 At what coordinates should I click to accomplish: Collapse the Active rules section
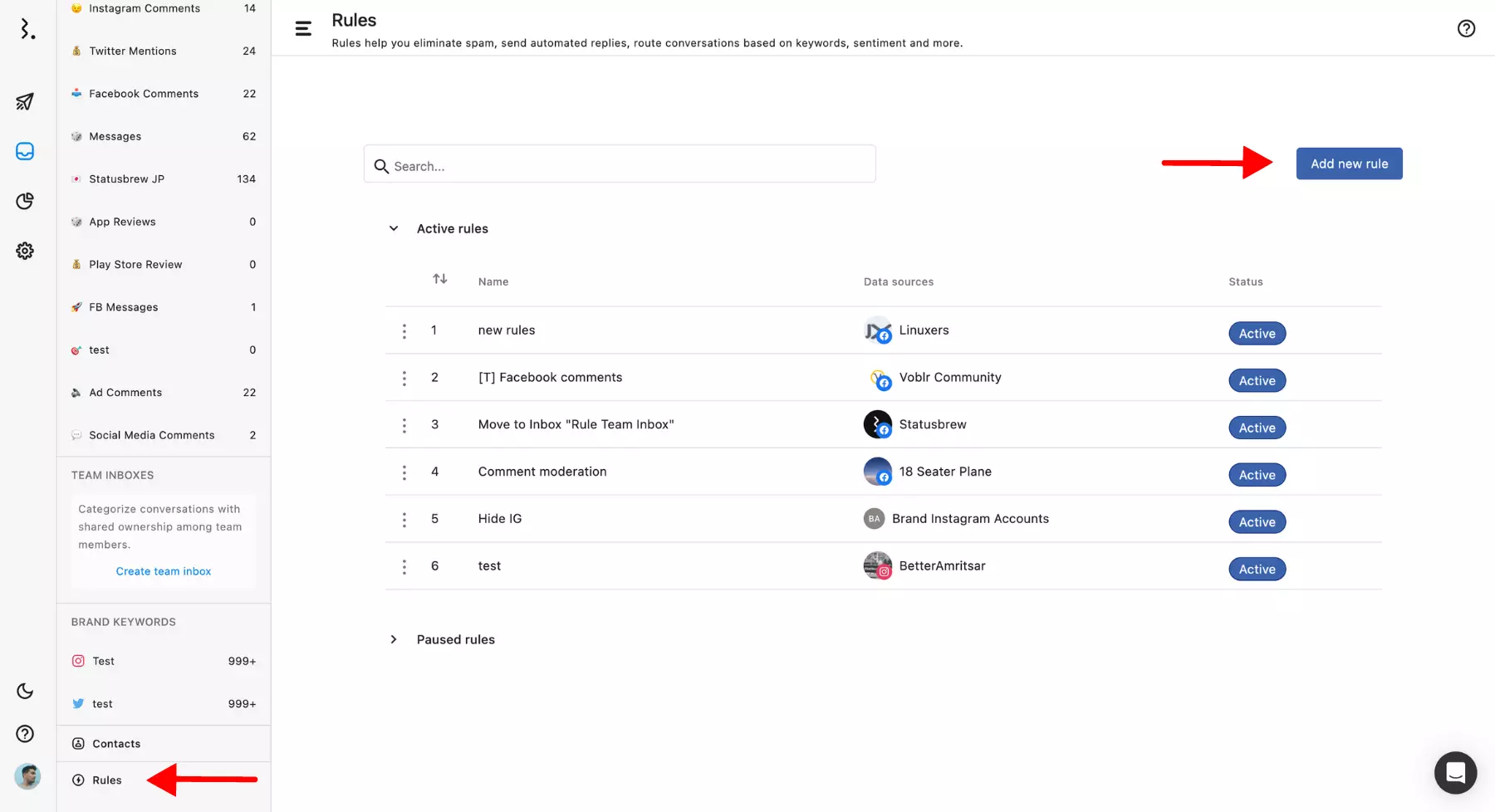(394, 228)
